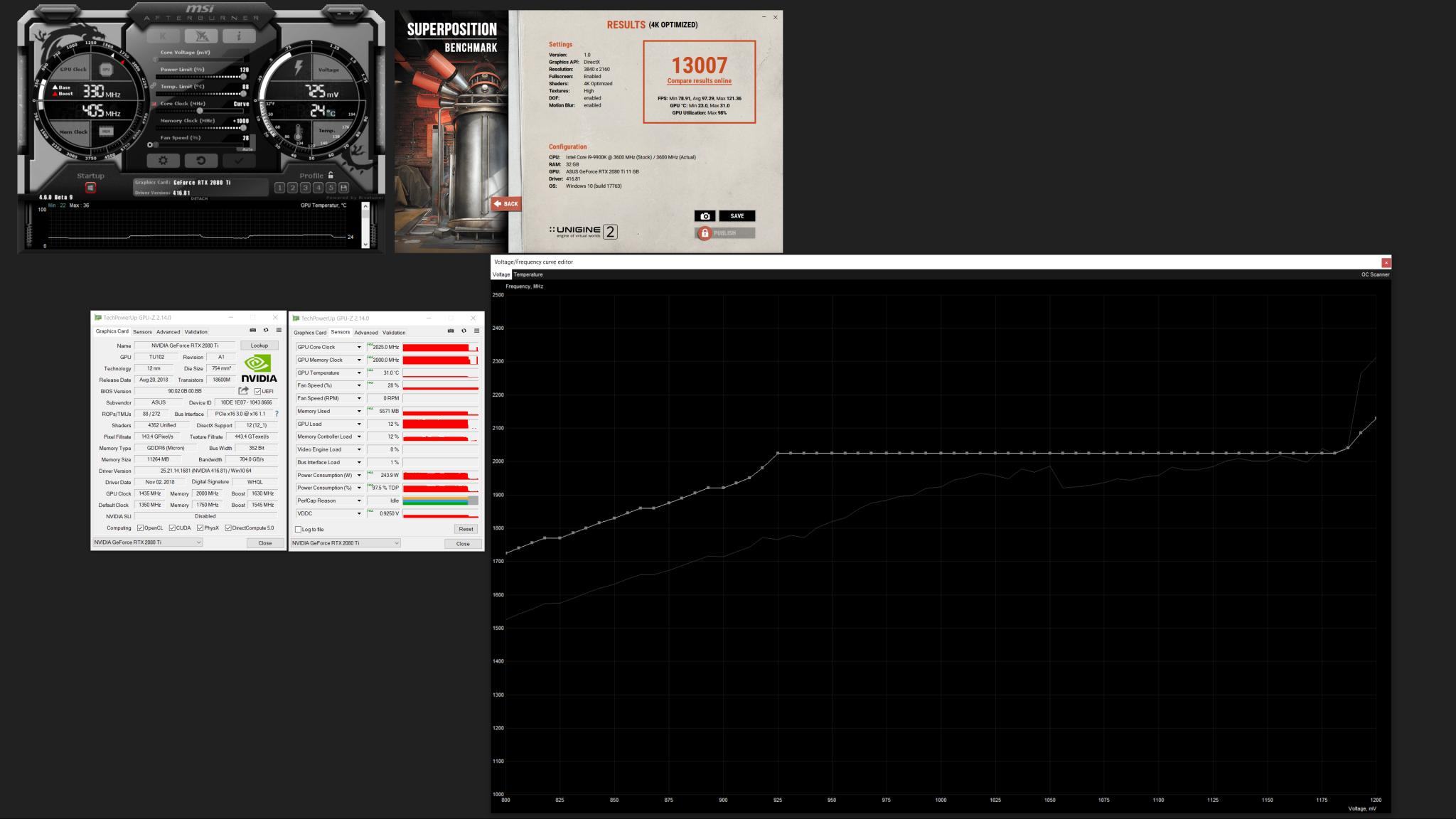This screenshot has width=1456, height=819.
Task: Click the DETACH label under Afterburner driver info
Action: pyautogui.click(x=199, y=198)
